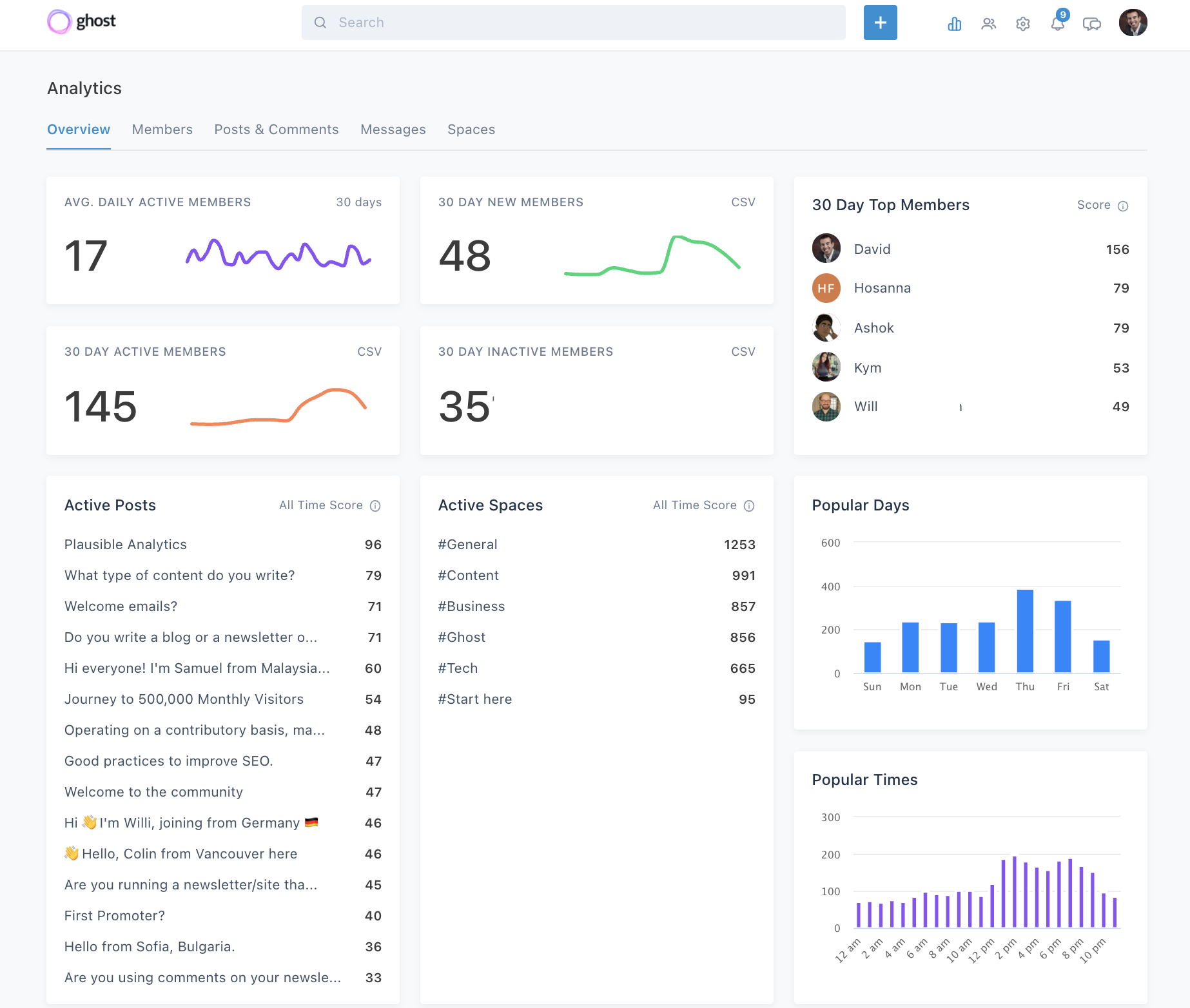Open the chat messages icon
The image size is (1190, 1008).
tap(1092, 23)
